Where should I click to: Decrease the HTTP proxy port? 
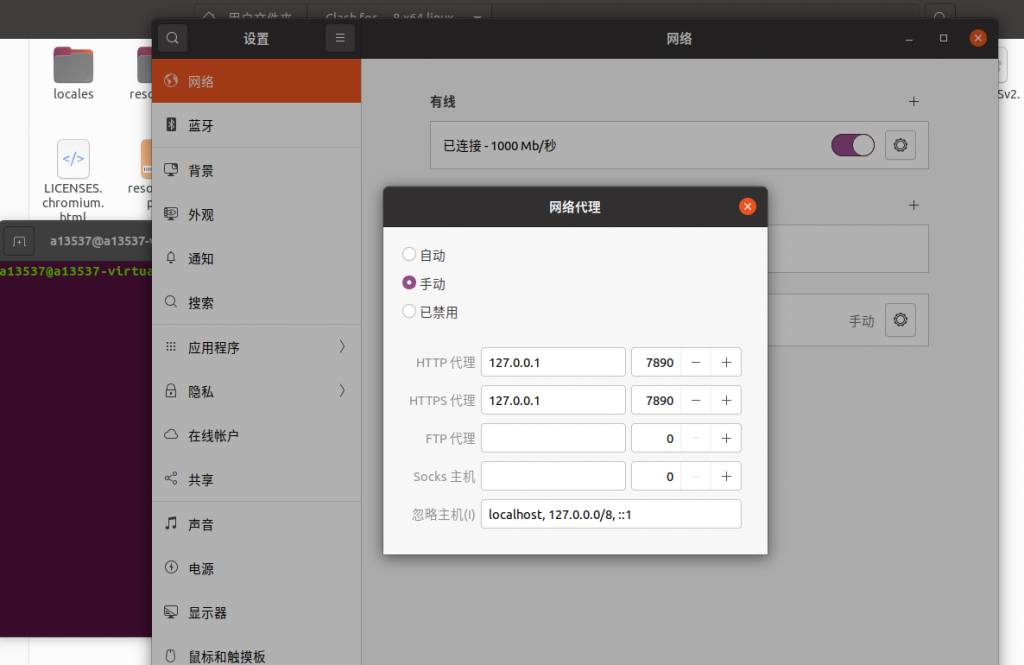(x=696, y=362)
